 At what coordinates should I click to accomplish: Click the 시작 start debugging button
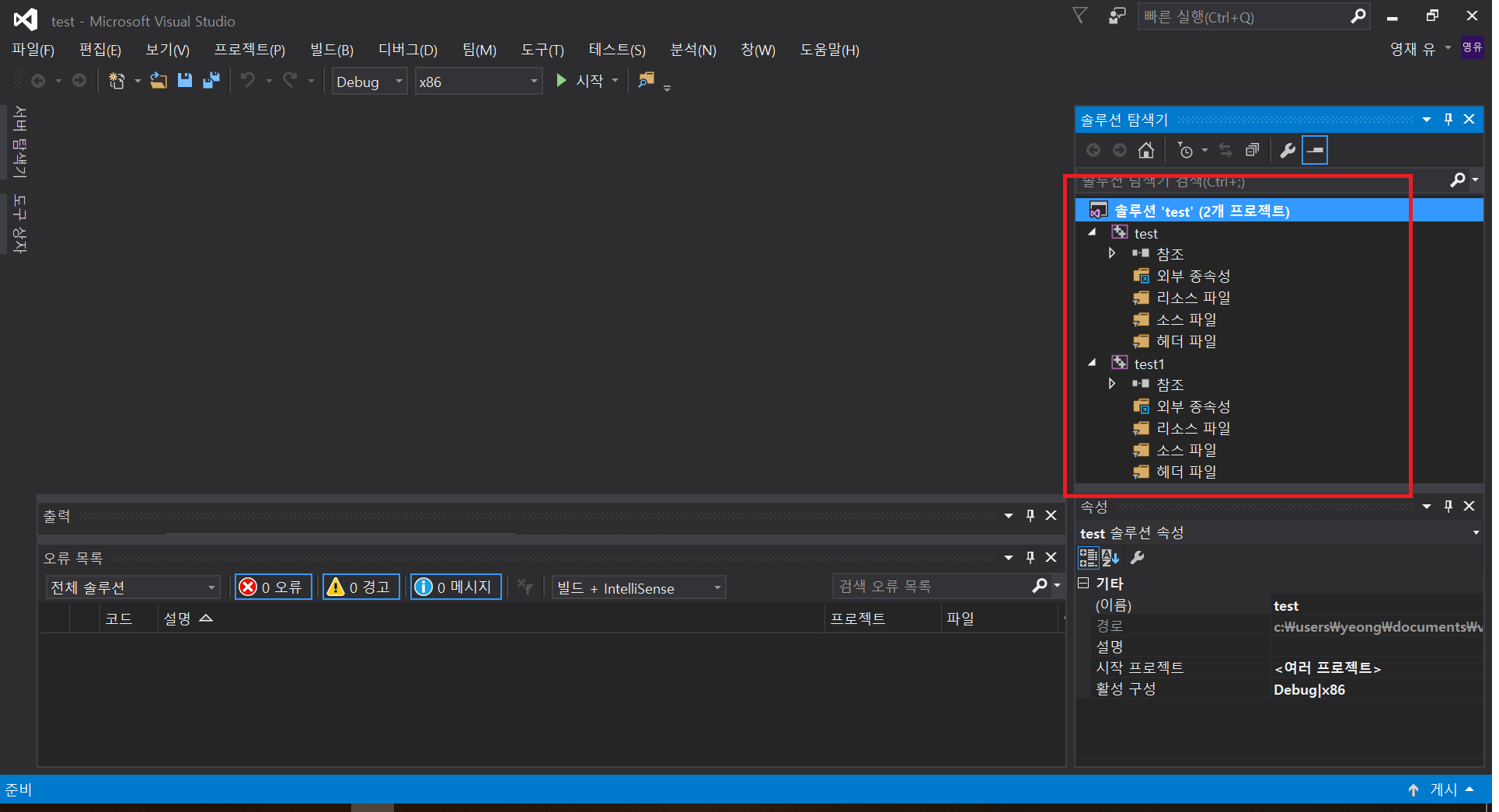click(580, 81)
